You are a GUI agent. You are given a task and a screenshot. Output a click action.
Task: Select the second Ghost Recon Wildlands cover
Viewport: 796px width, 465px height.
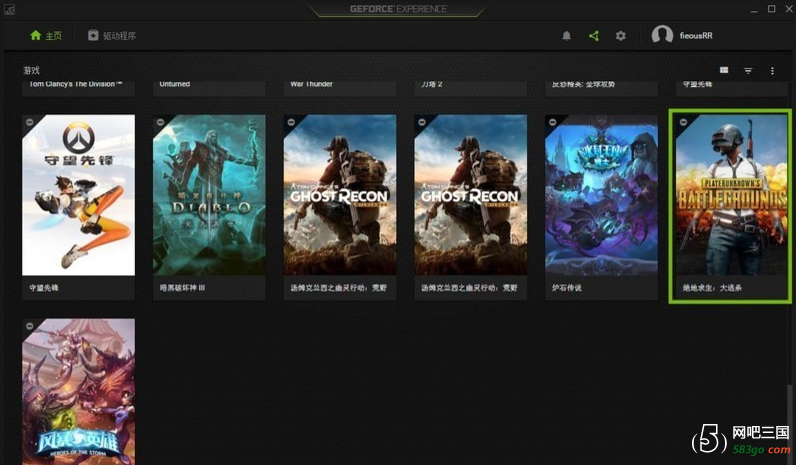coord(471,195)
